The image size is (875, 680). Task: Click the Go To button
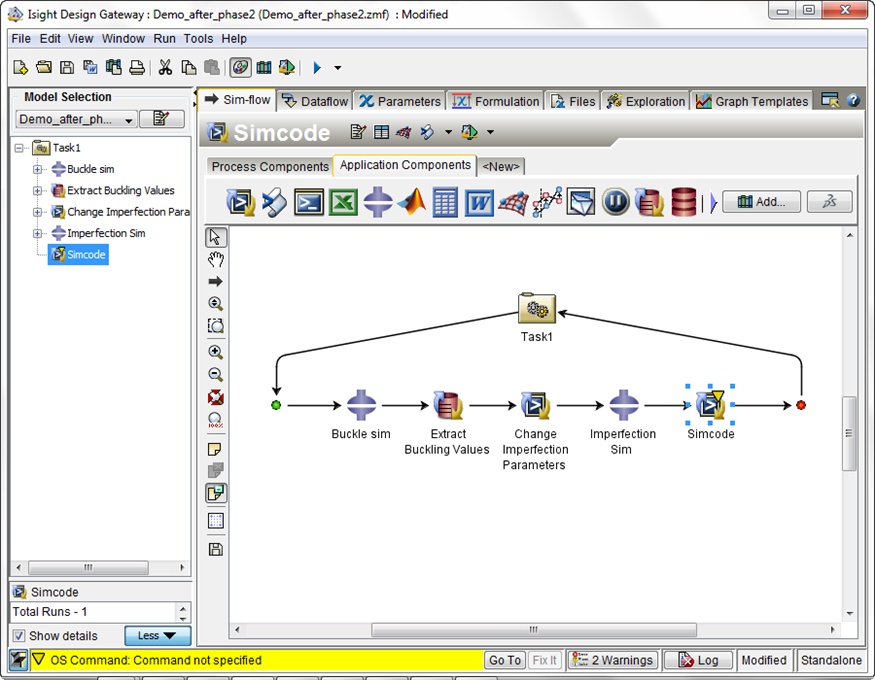(x=504, y=660)
